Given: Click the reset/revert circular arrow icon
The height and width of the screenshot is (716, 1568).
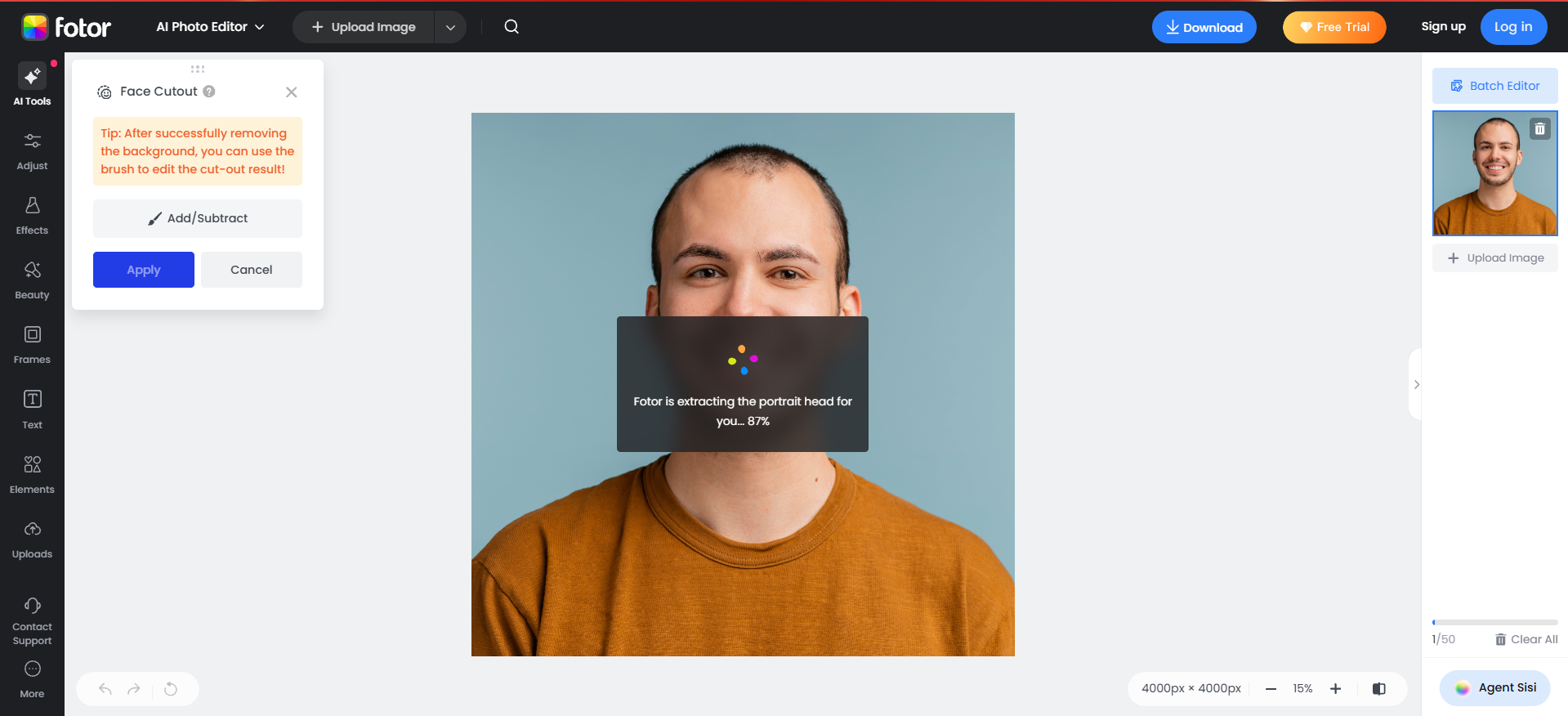Looking at the screenshot, I should pyautogui.click(x=171, y=689).
